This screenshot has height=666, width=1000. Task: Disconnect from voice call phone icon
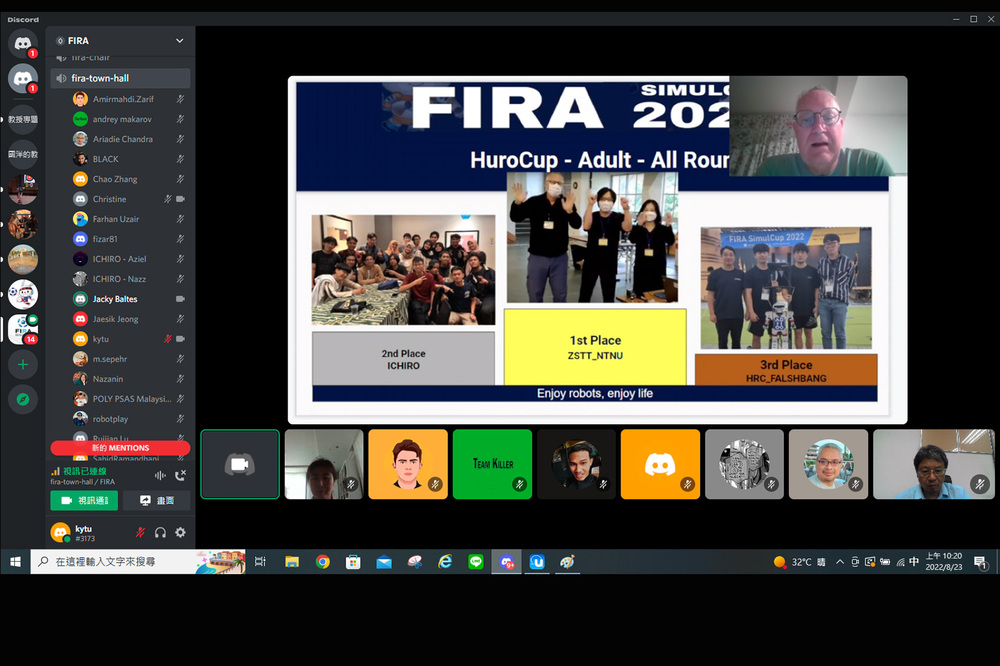[x=180, y=475]
